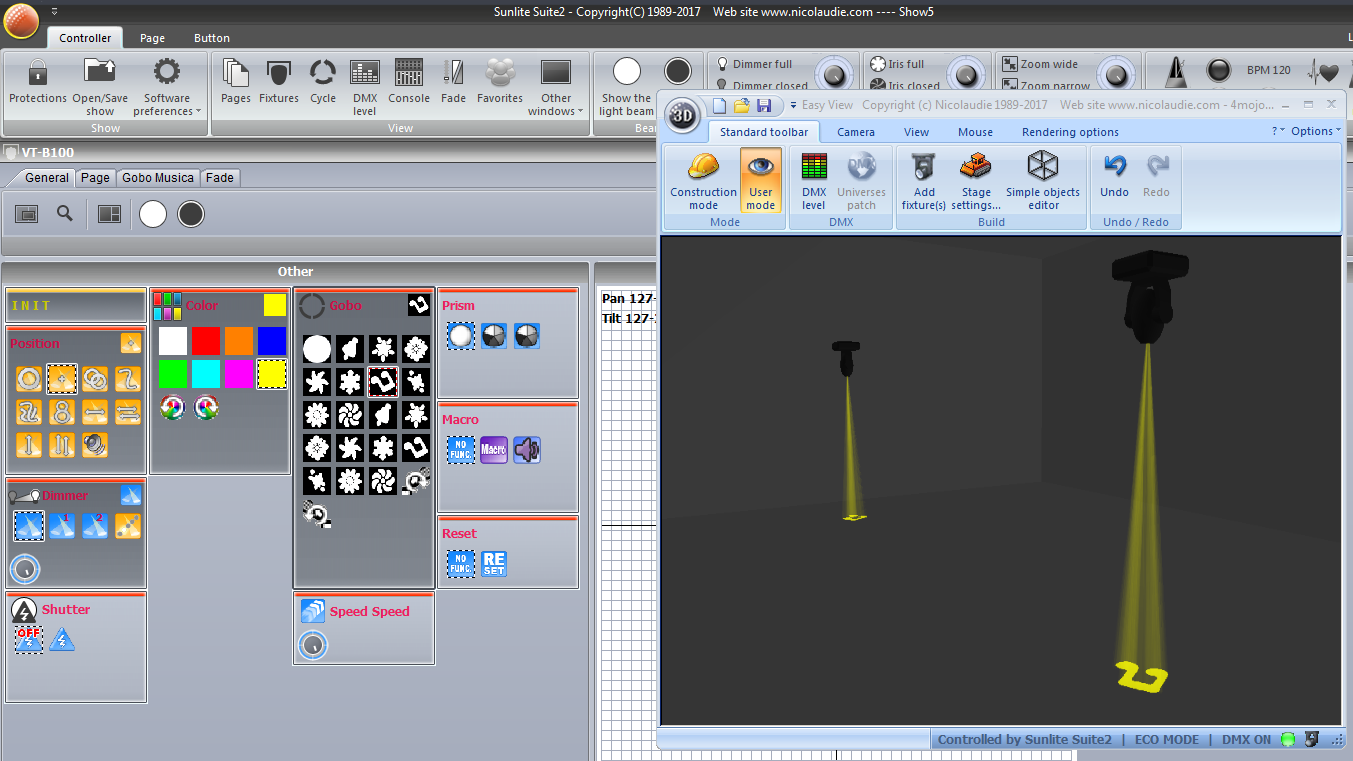
Task: Click the RESET icon in the Reset panel
Action: coord(494,564)
